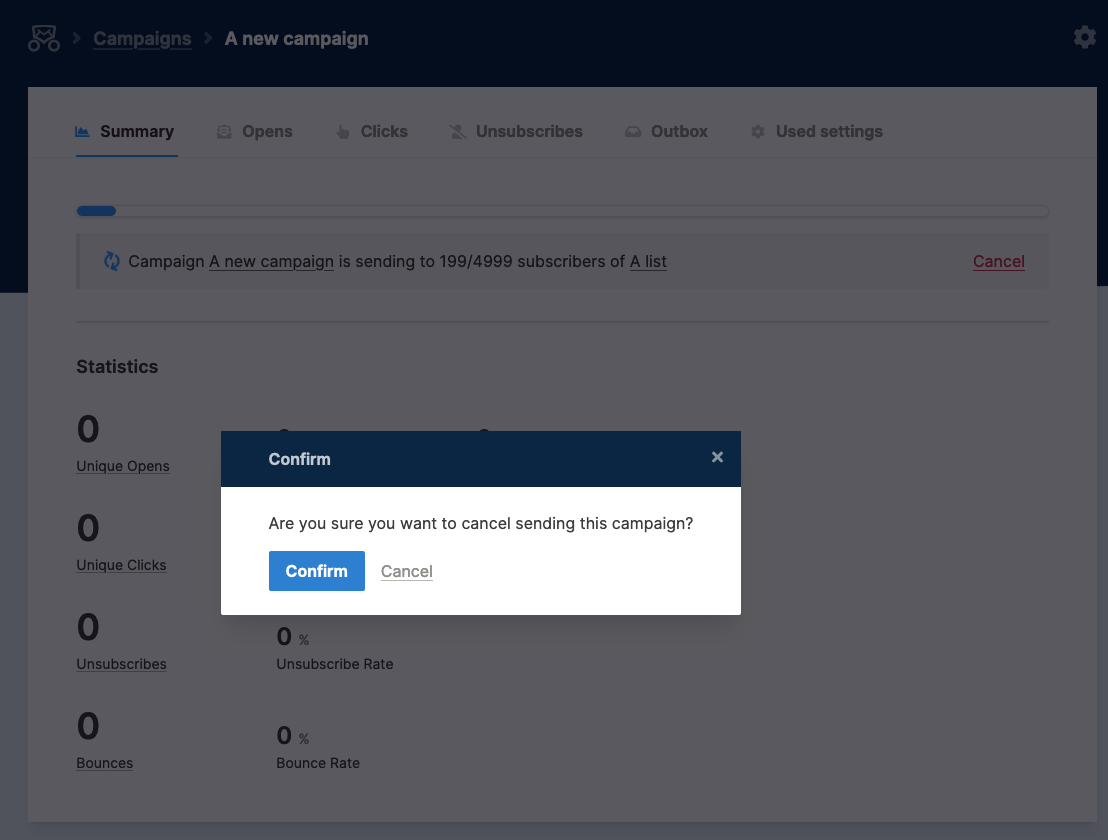Click the sending sync icon
Image resolution: width=1108 pixels, height=840 pixels.
pyautogui.click(x=112, y=261)
